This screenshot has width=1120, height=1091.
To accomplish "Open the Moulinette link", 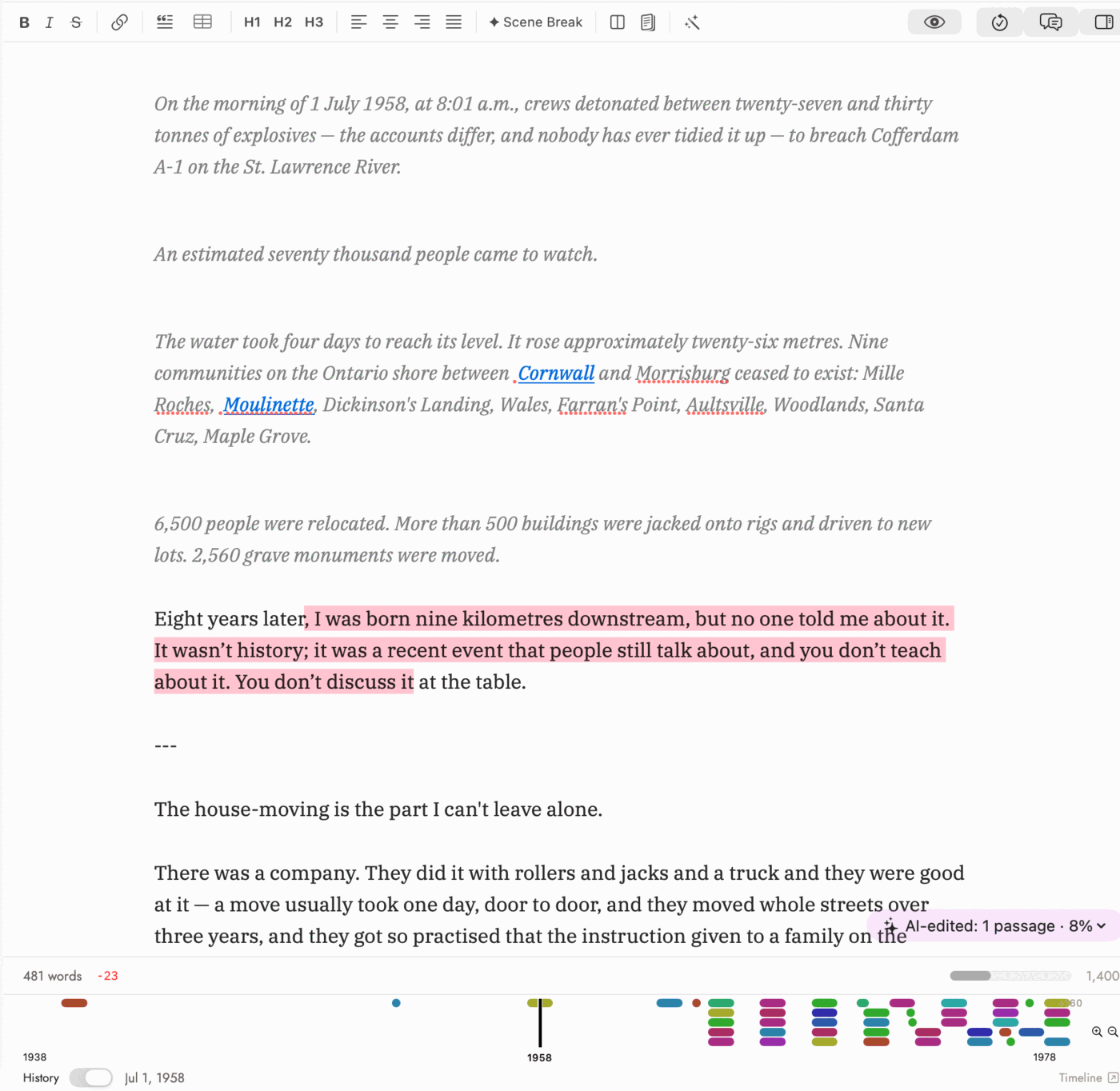I will click(x=269, y=405).
